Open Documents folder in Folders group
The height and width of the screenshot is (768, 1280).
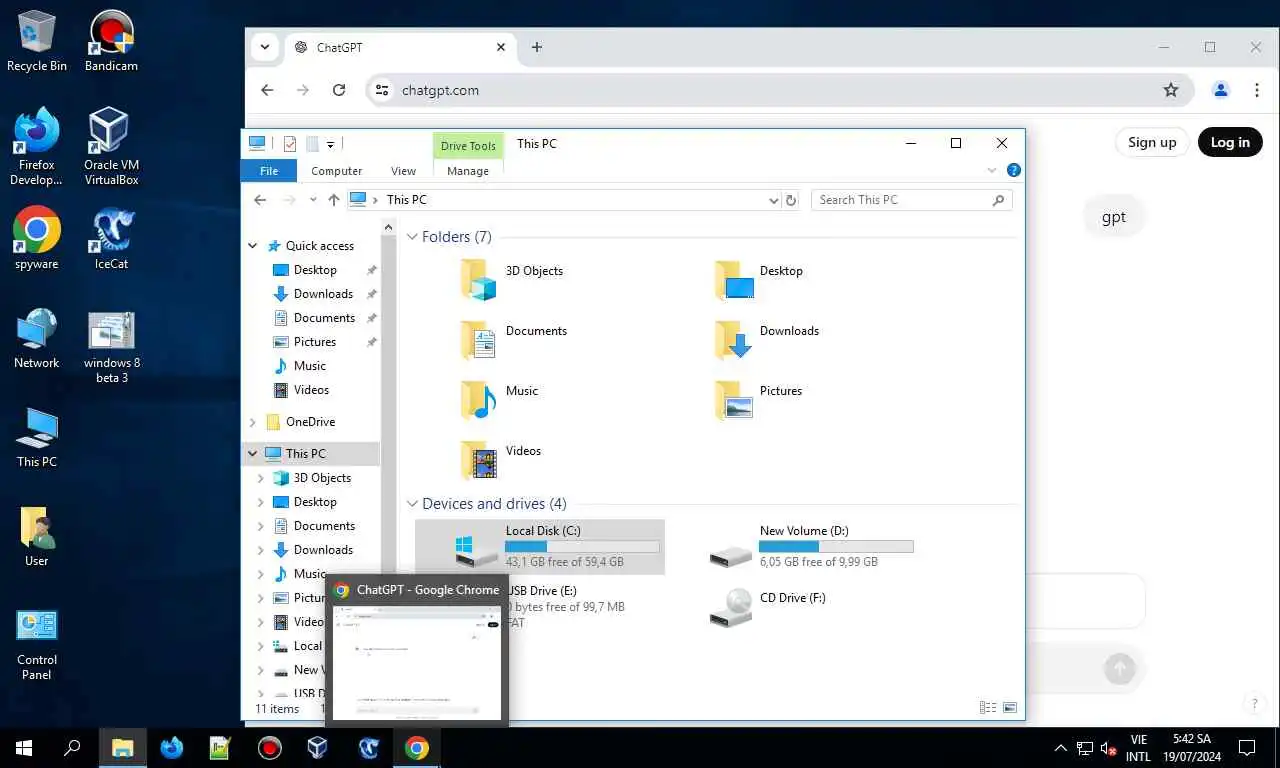(x=515, y=339)
